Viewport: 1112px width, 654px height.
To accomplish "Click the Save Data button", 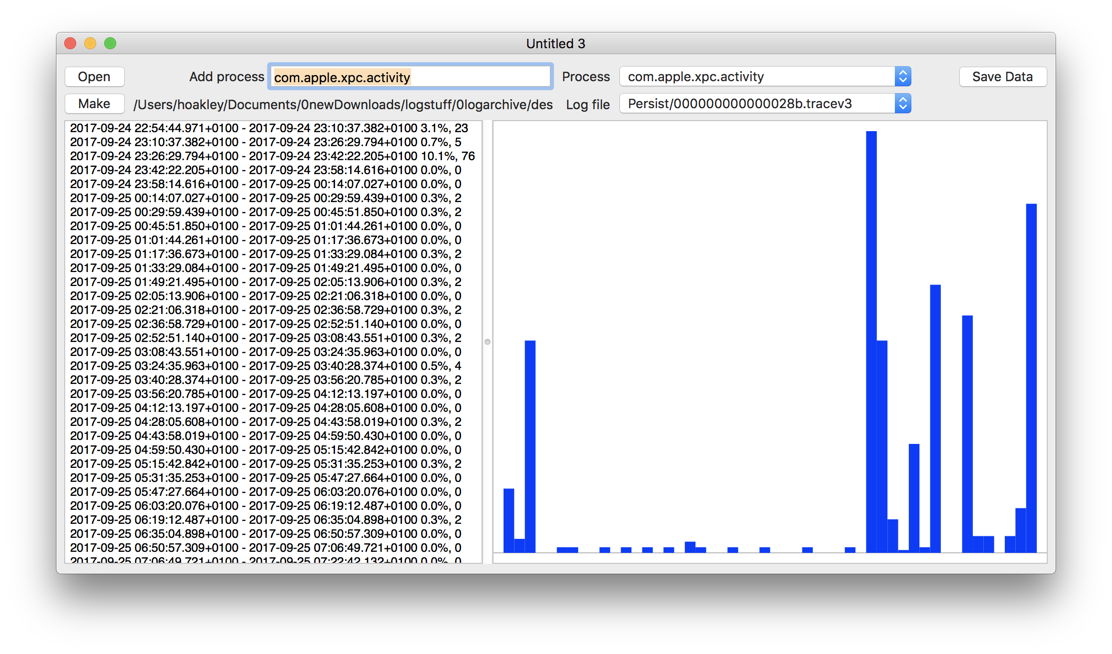I will coord(1002,77).
